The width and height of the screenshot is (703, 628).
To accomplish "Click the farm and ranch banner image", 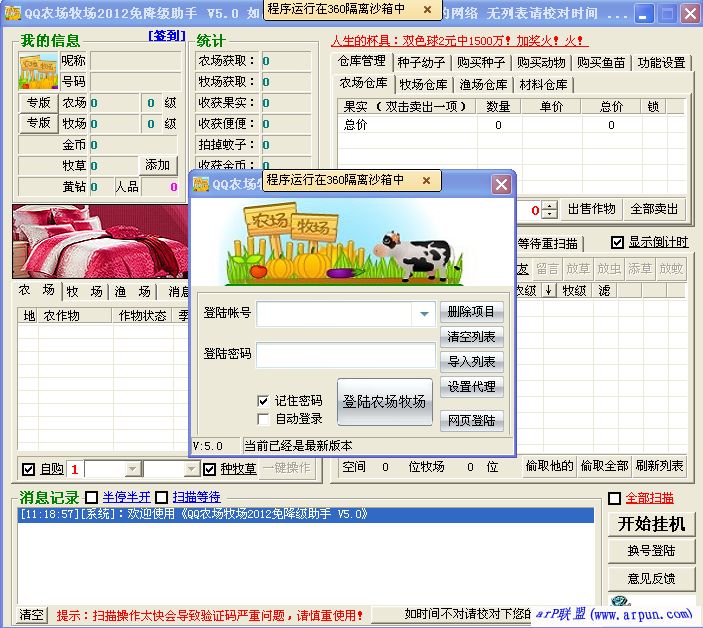I will pos(352,242).
